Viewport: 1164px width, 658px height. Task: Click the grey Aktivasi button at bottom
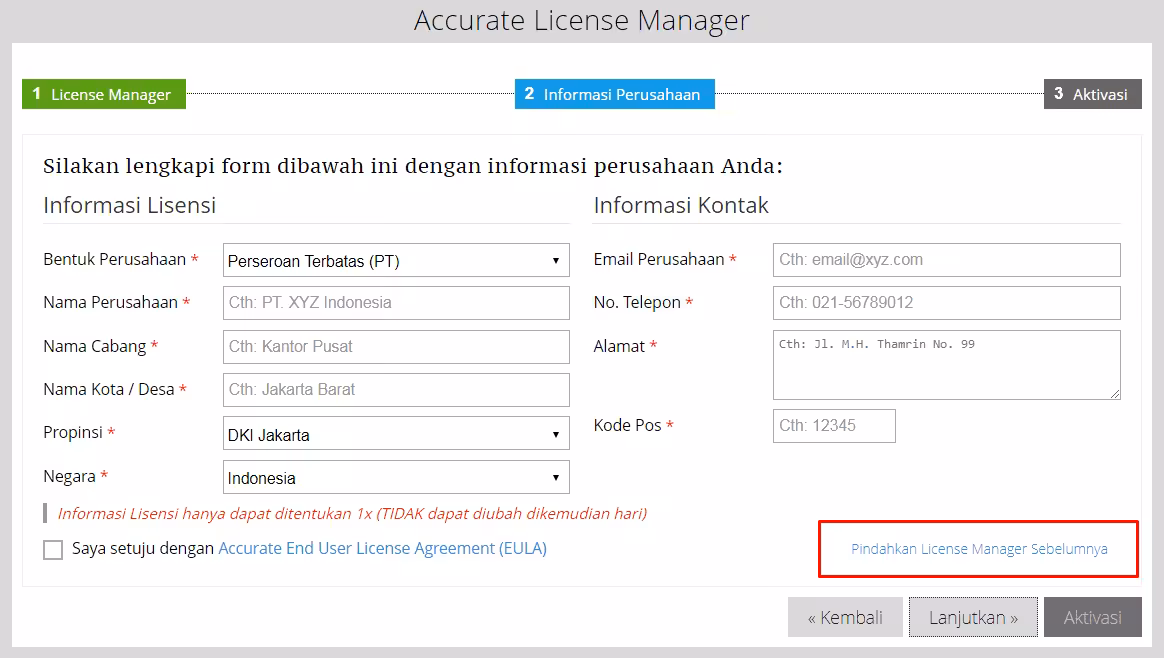[1093, 617]
